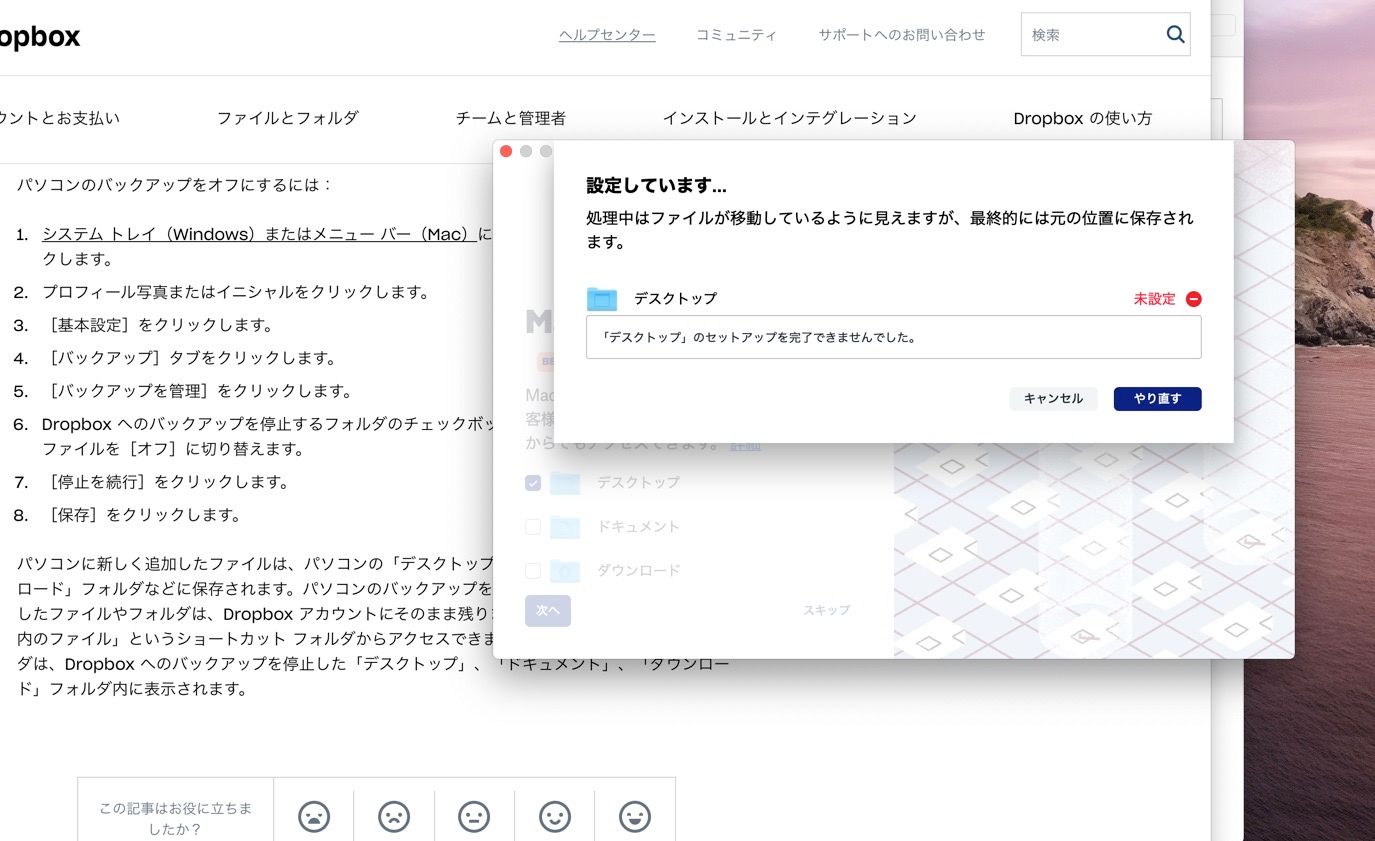1375x841 pixels.
Task: Click the very happy grinning face rating
Action: pos(635,816)
